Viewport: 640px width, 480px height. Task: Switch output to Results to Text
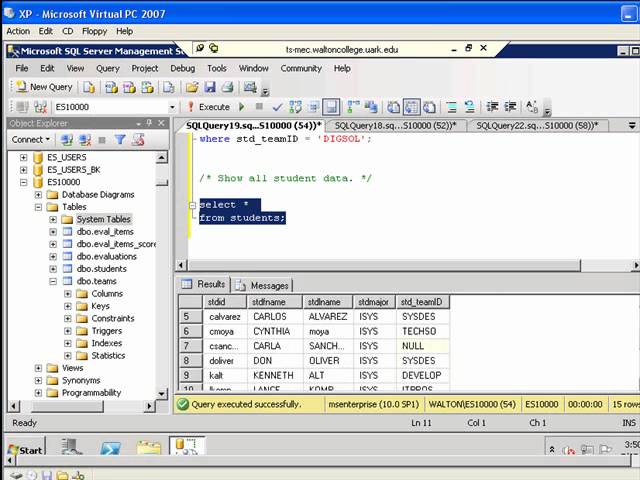coord(393,107)
